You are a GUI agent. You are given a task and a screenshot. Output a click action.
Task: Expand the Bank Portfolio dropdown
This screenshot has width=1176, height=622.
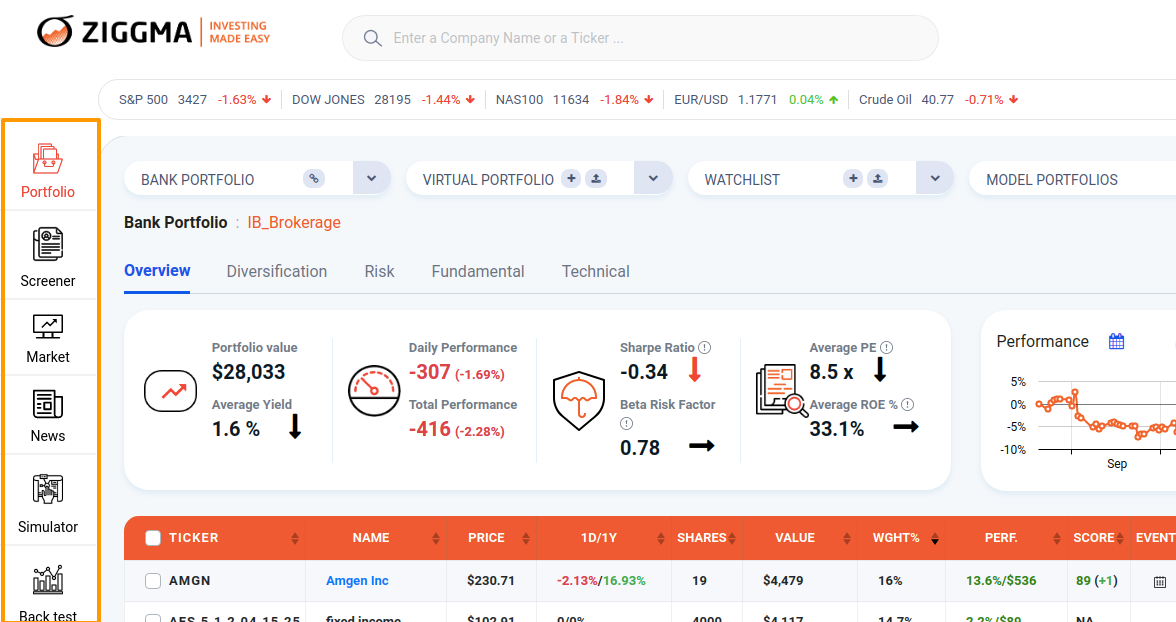[x=371, y=179]
